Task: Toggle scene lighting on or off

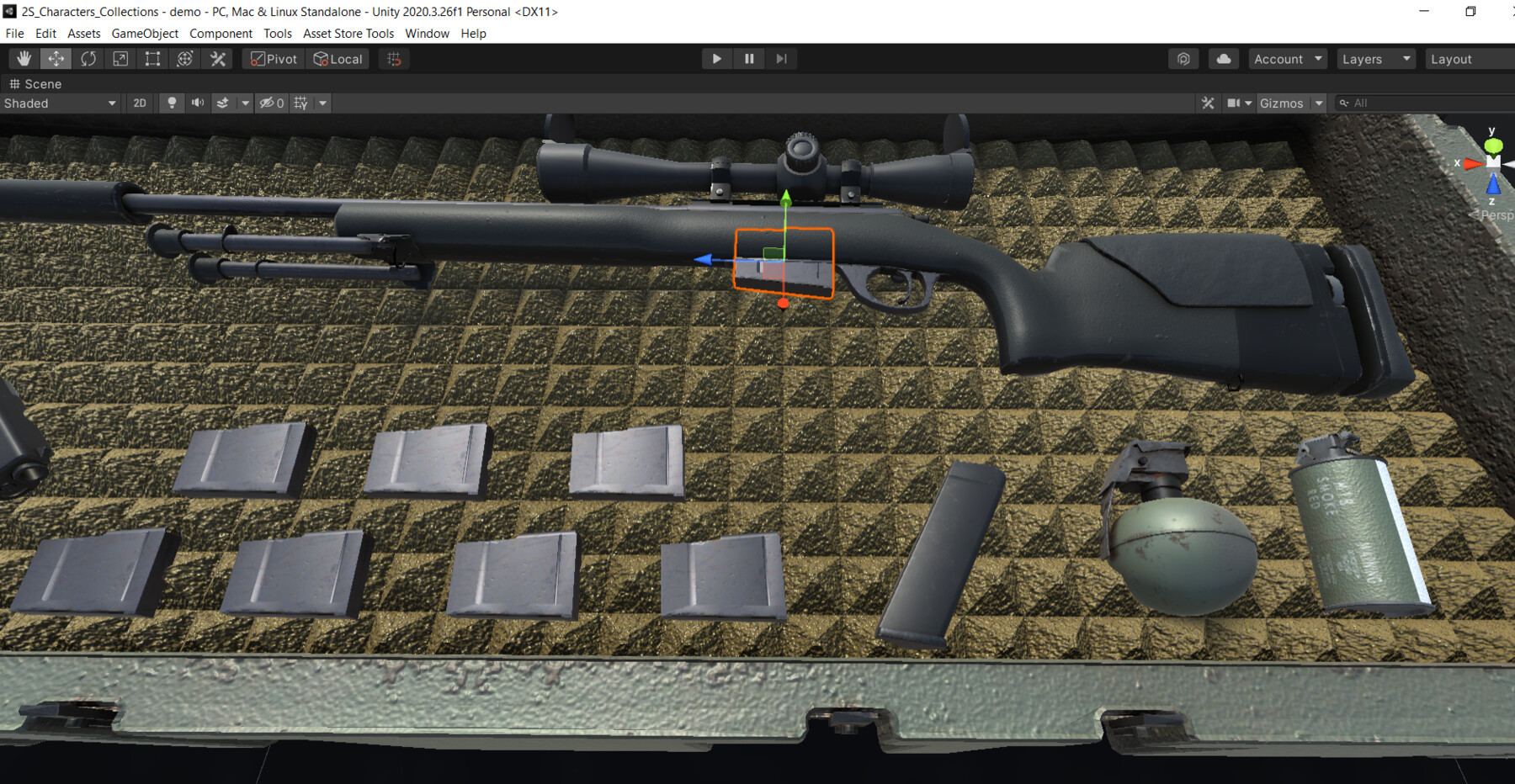Action: (x=172, y=103)
